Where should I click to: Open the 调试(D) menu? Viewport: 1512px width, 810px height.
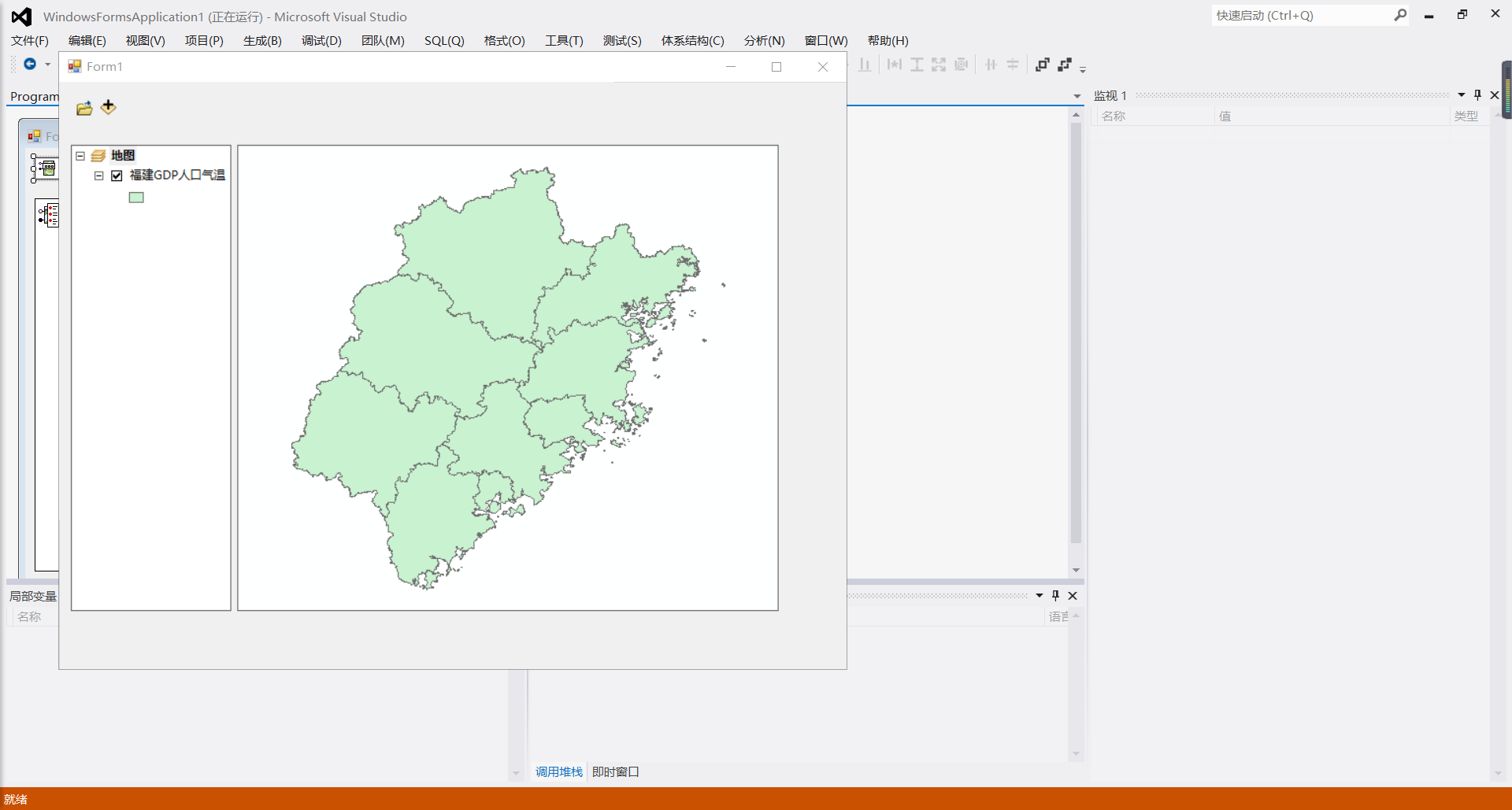[320, 40]
